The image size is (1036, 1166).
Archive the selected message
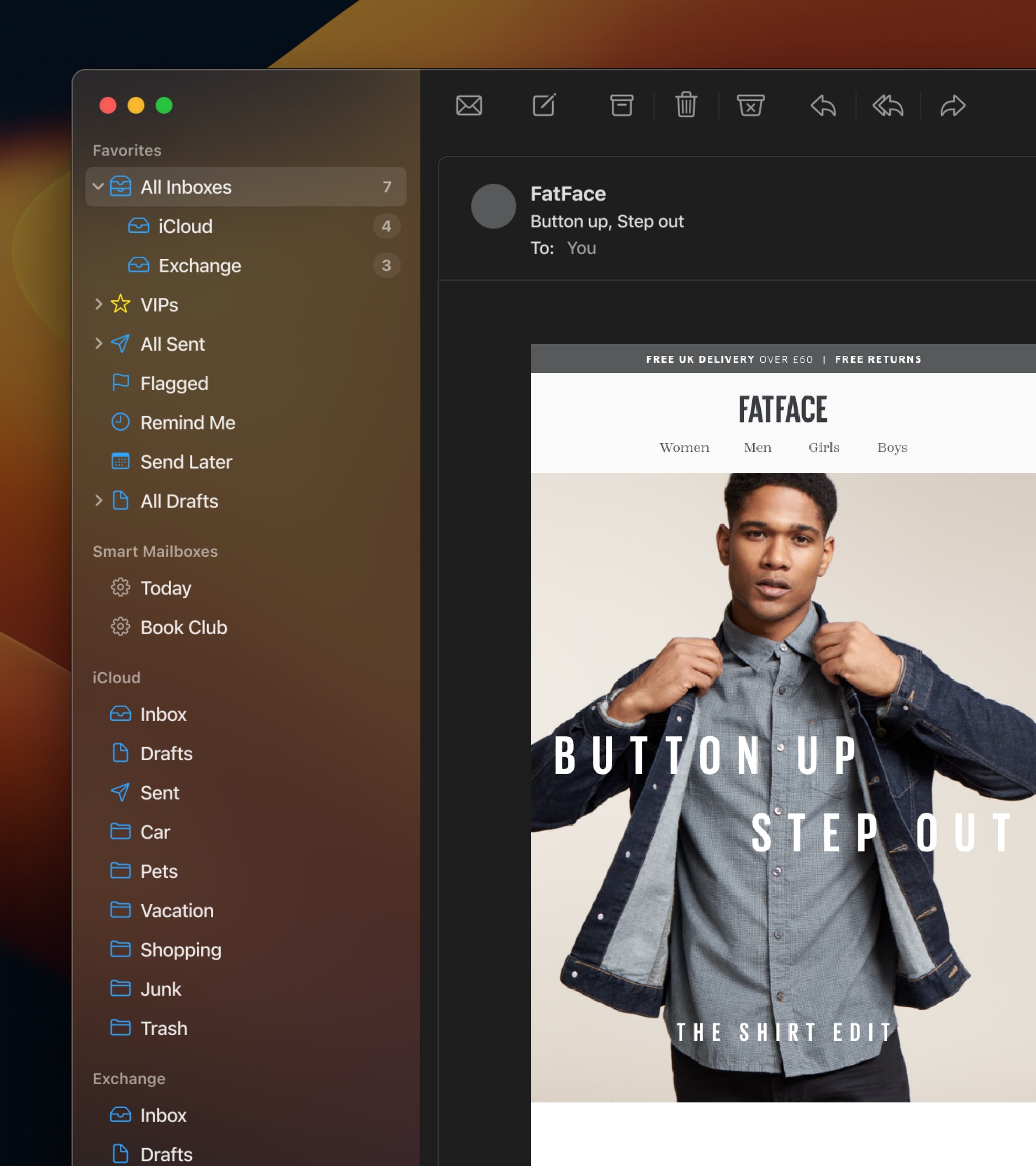pyautogui.click(x=622, y=106)
